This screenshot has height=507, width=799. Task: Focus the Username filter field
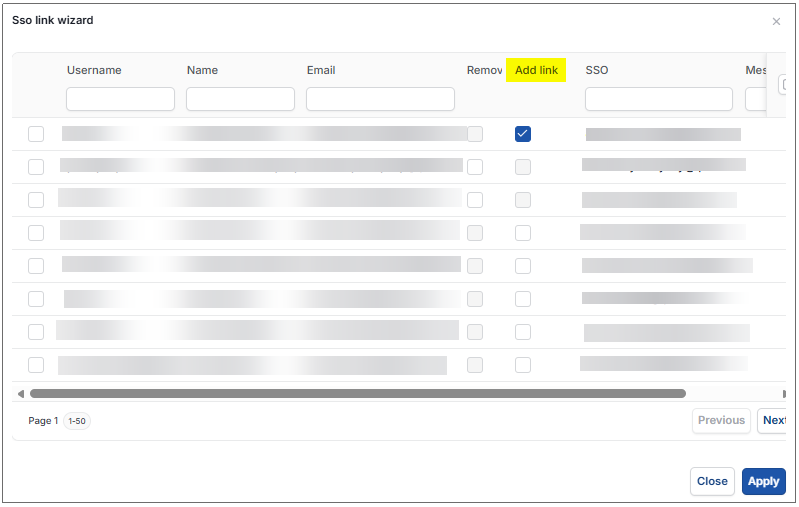coord(120,99)
